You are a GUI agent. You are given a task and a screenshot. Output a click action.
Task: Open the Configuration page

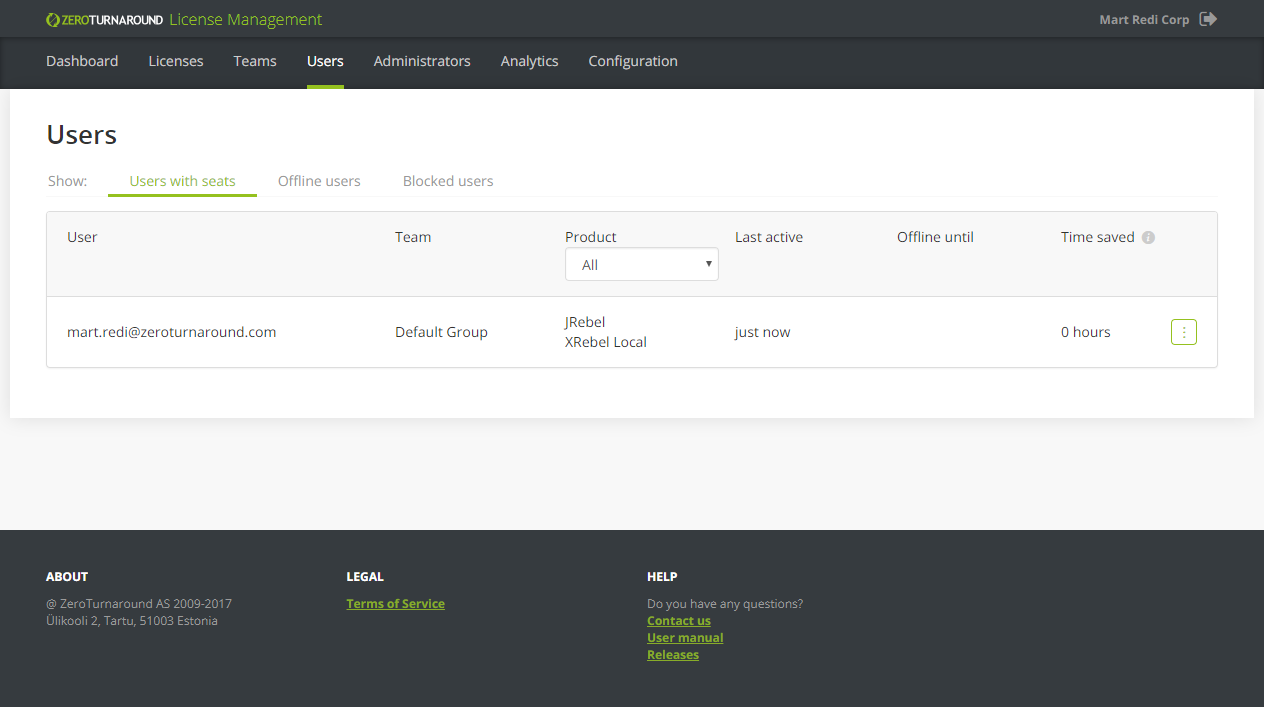click(x=633, y=61)
